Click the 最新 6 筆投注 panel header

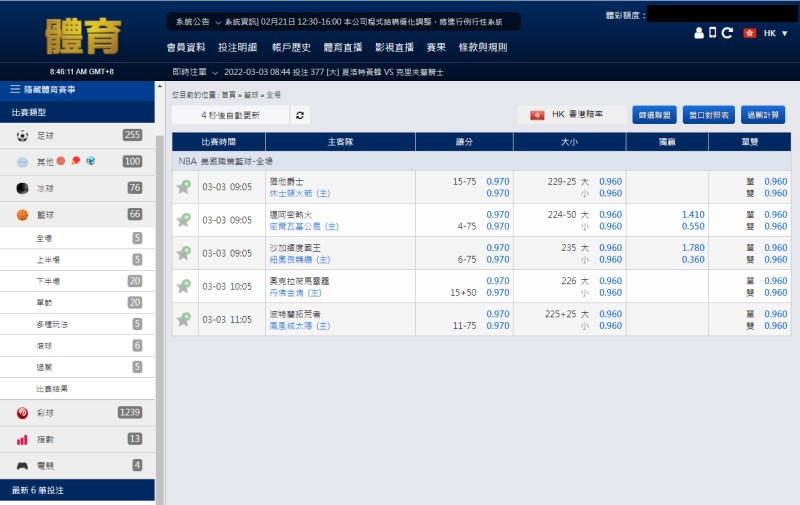[x=78, y=490]
